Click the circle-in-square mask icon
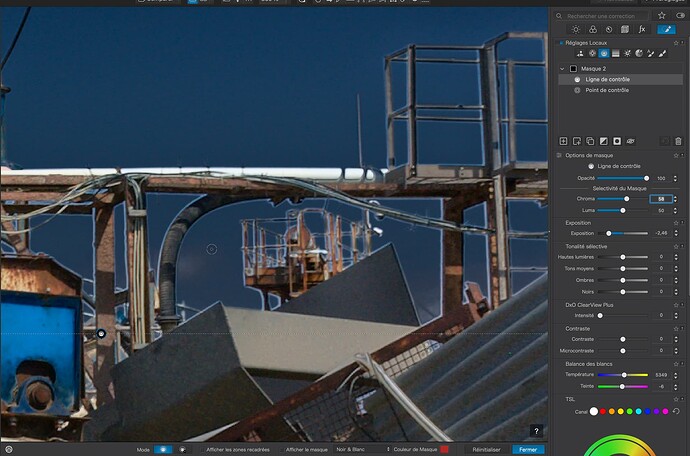The image size is (690, 456). [x=617, y=141]
